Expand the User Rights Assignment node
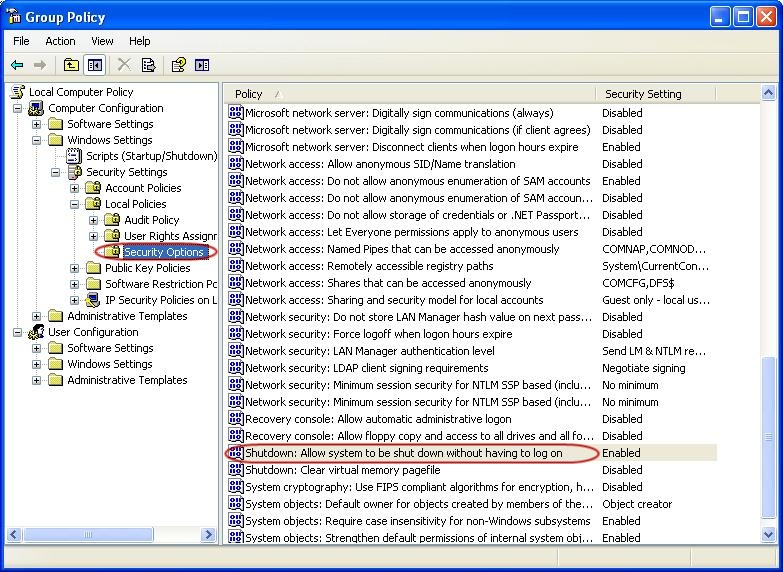 click(x=93, y=236)
